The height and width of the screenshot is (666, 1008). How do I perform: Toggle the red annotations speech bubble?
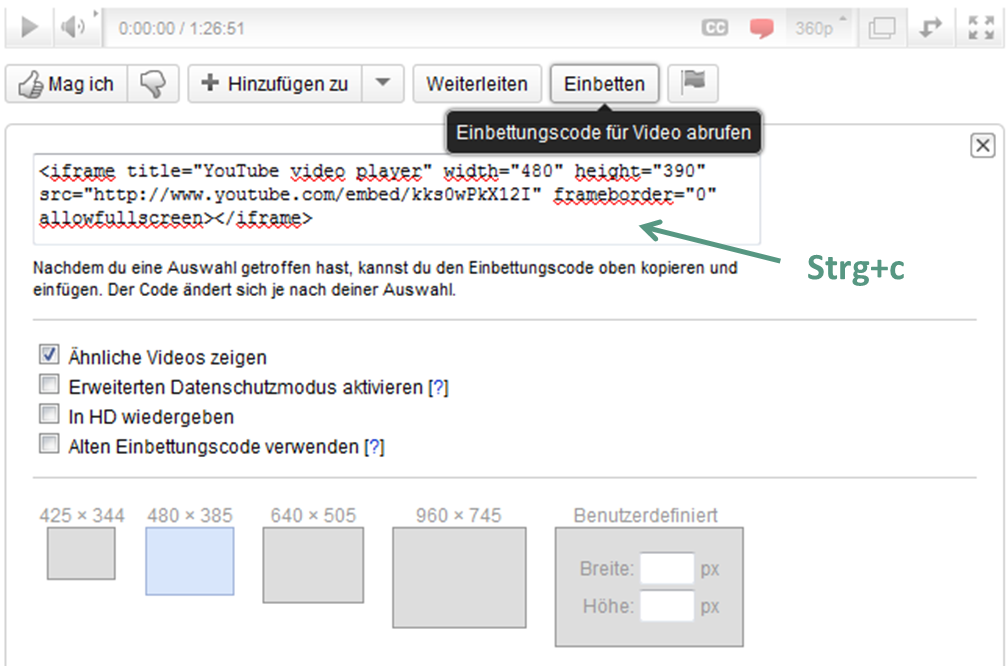point(761,28)
